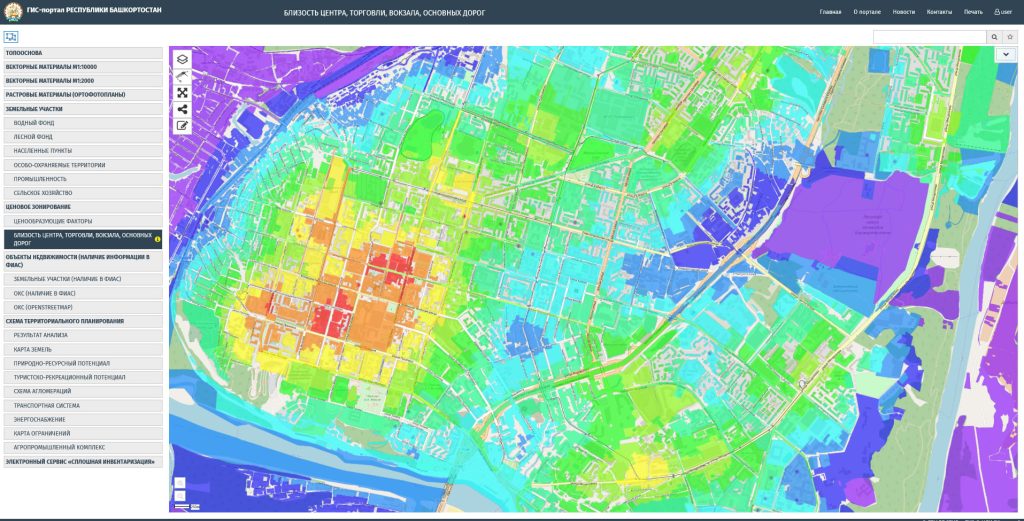Click the yellow info icon on active layer
The height and width of the screenshot is (521, 1024).
(157, 239)
